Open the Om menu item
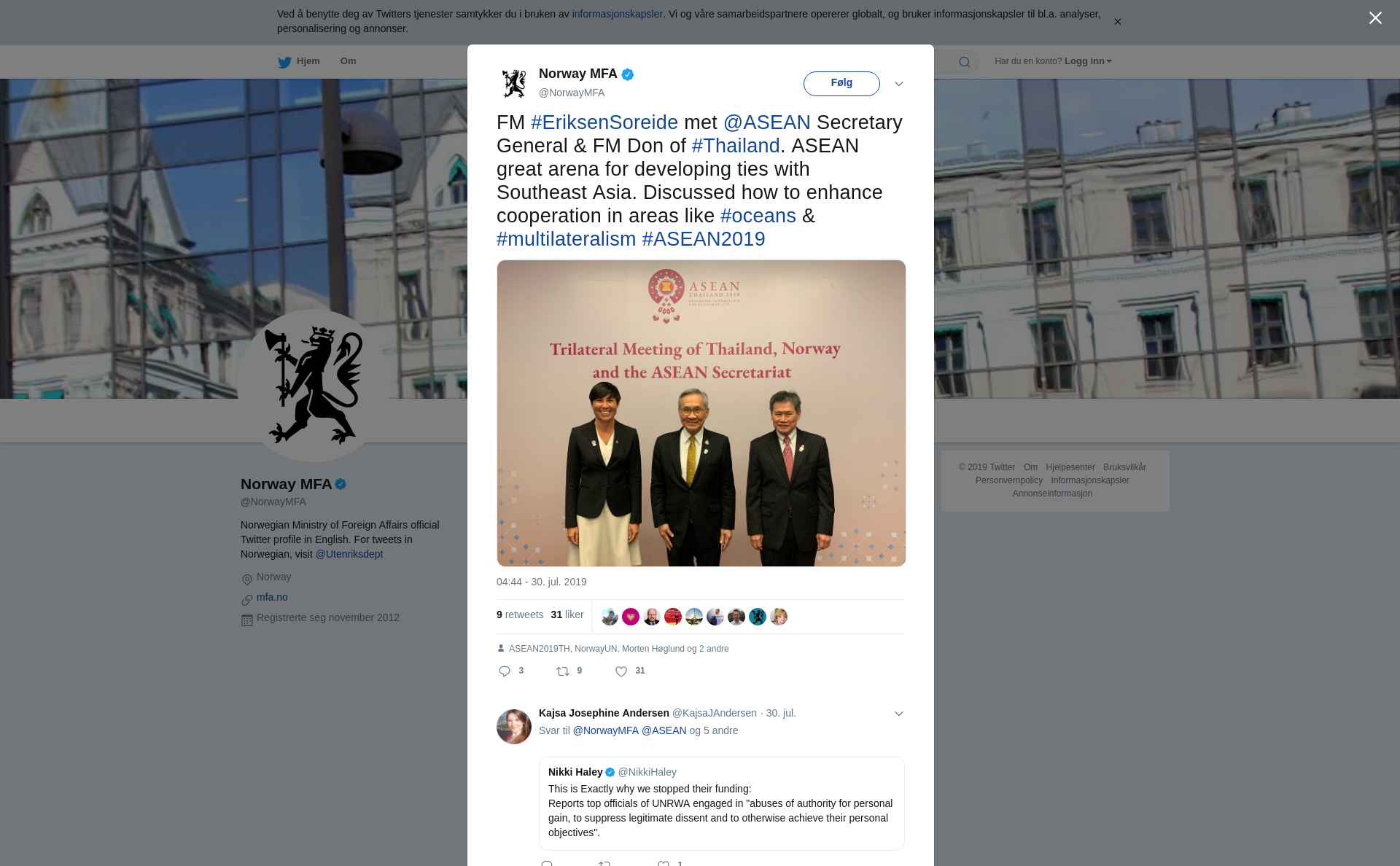1400x866 pixels. (x=348, y=61)
